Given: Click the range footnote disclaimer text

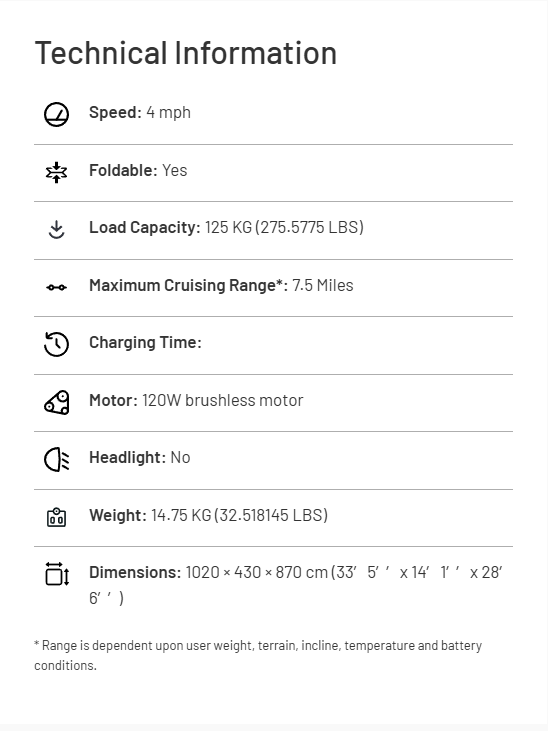Looking at the screenshot, I should [x=258, y=655].
